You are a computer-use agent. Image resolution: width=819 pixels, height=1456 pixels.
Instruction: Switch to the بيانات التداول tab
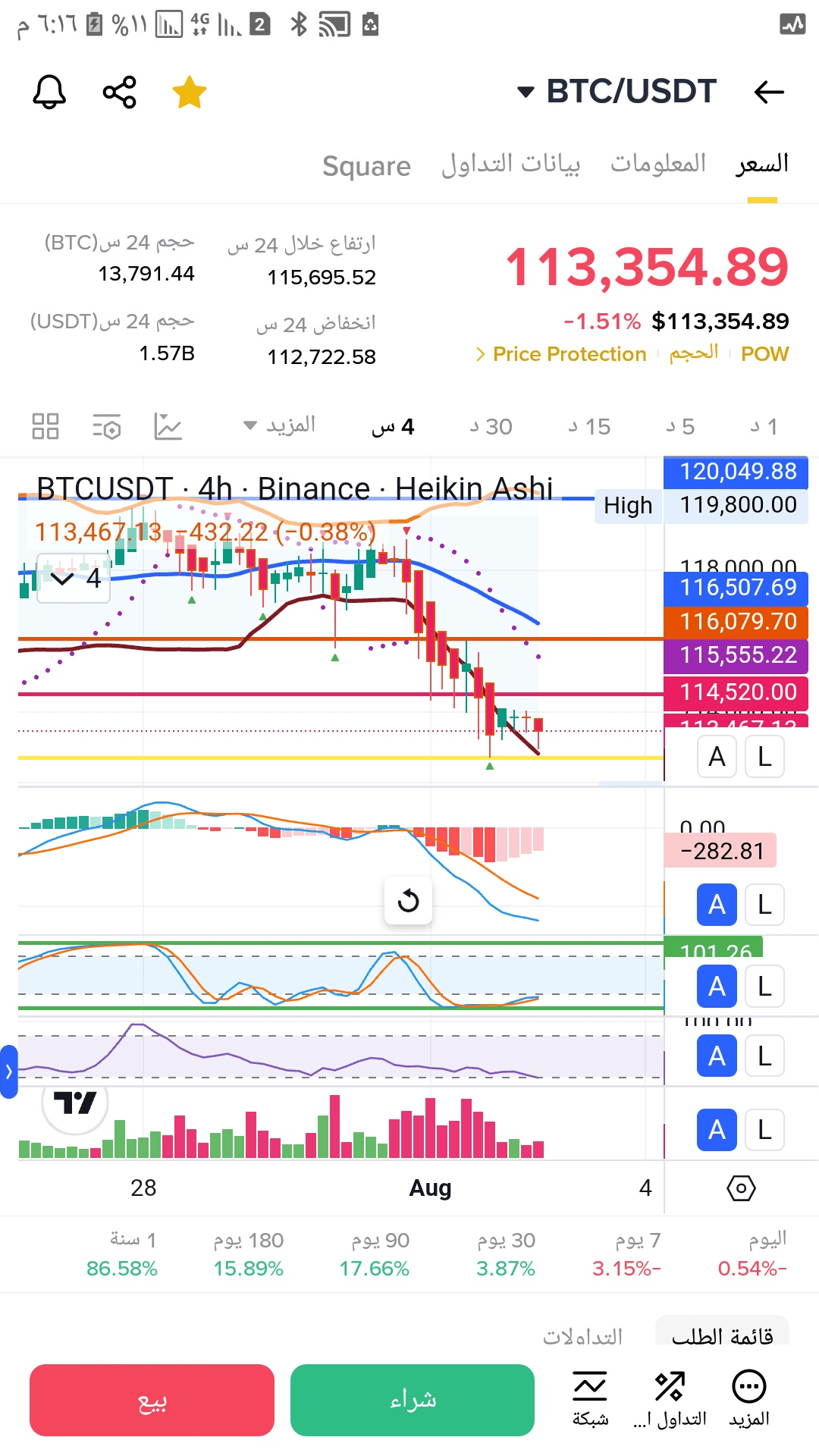point(511,164)
